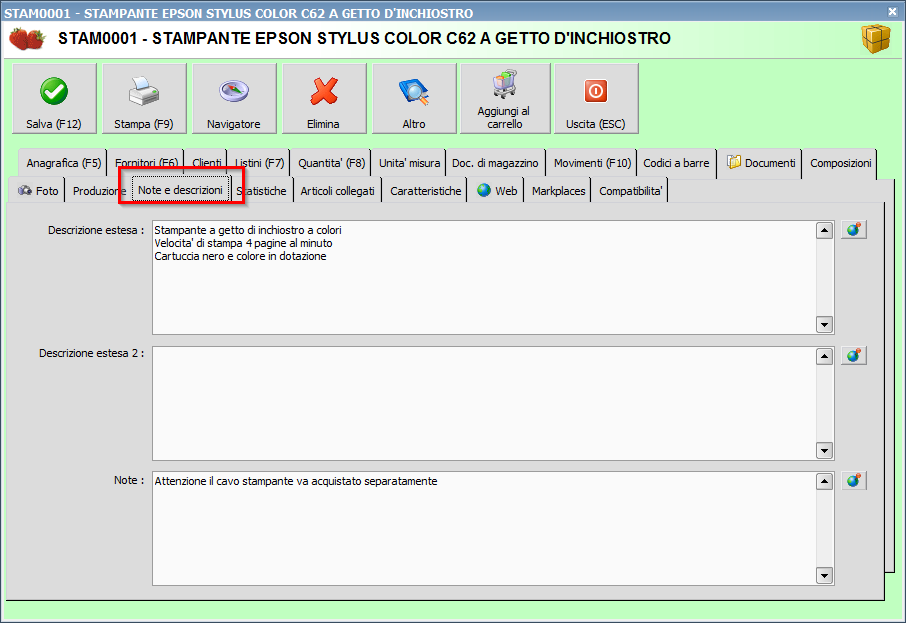Open the Documenti folder tab
Viewport: 906px width, 623px height.
tap(760, 164)
